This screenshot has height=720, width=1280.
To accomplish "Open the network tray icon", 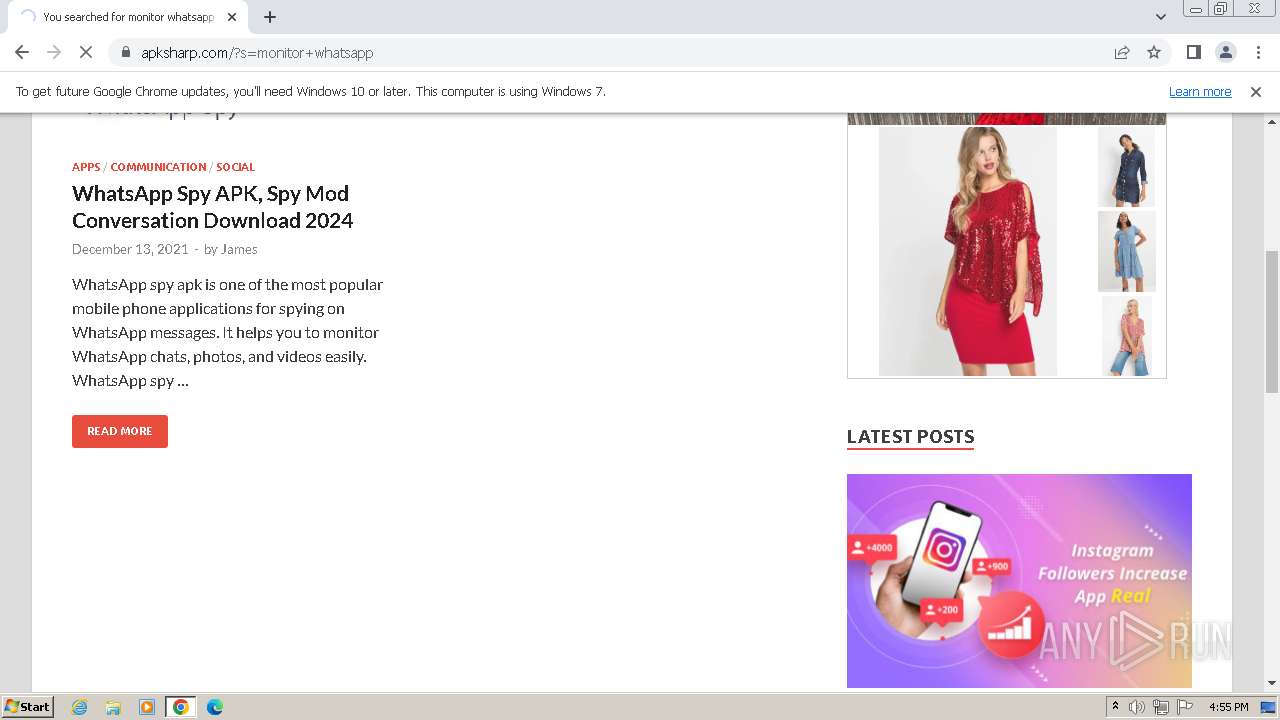I will coord(1161,707).
